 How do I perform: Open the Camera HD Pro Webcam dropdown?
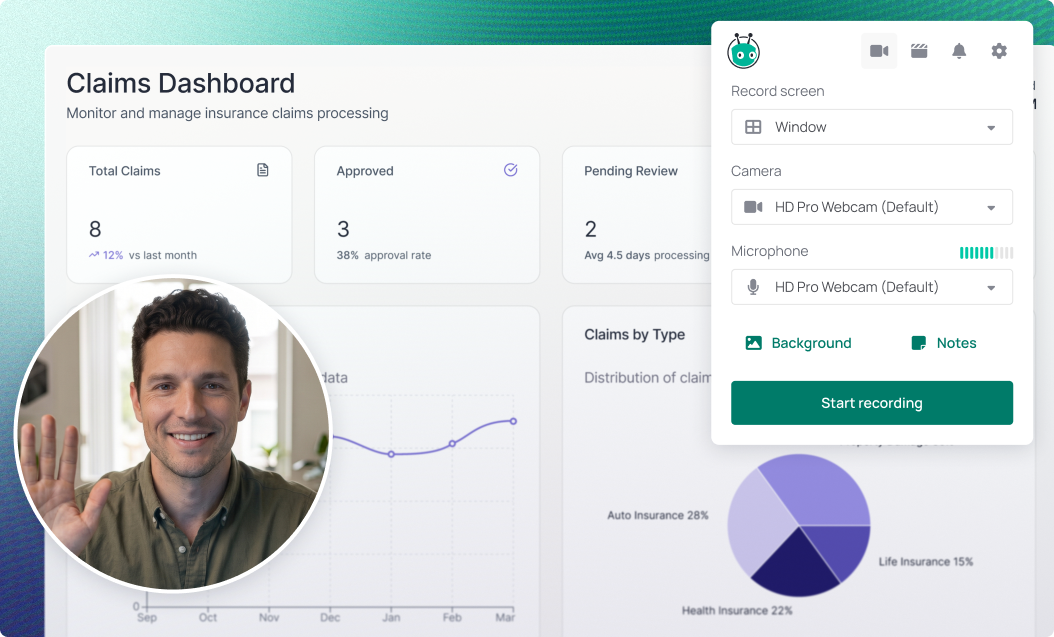(x=872, y=207)
